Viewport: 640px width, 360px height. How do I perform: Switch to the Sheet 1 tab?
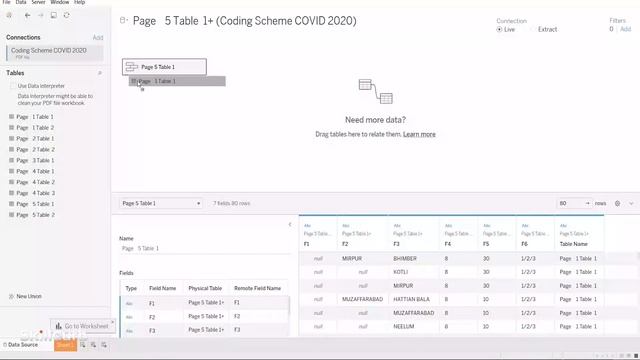[x=65, y=345]
